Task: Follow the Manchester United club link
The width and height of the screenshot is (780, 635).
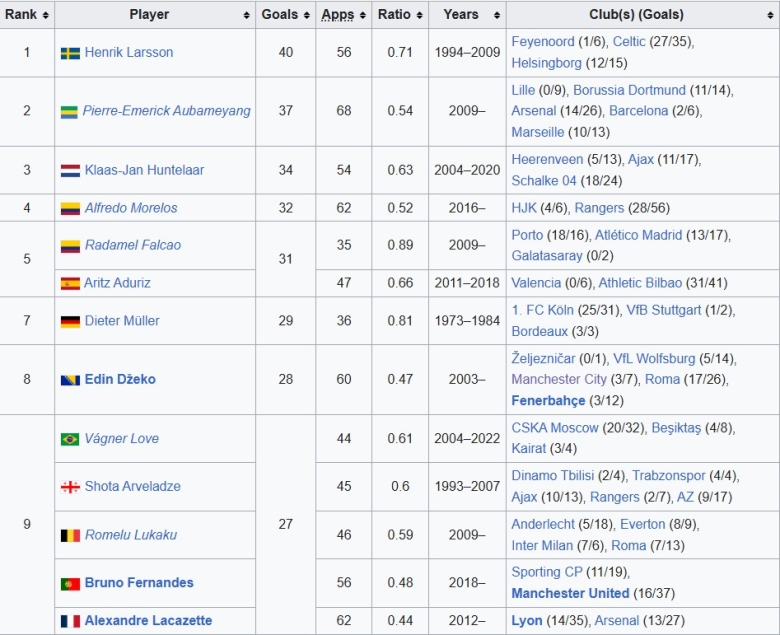Action: [x=570, y=594]
